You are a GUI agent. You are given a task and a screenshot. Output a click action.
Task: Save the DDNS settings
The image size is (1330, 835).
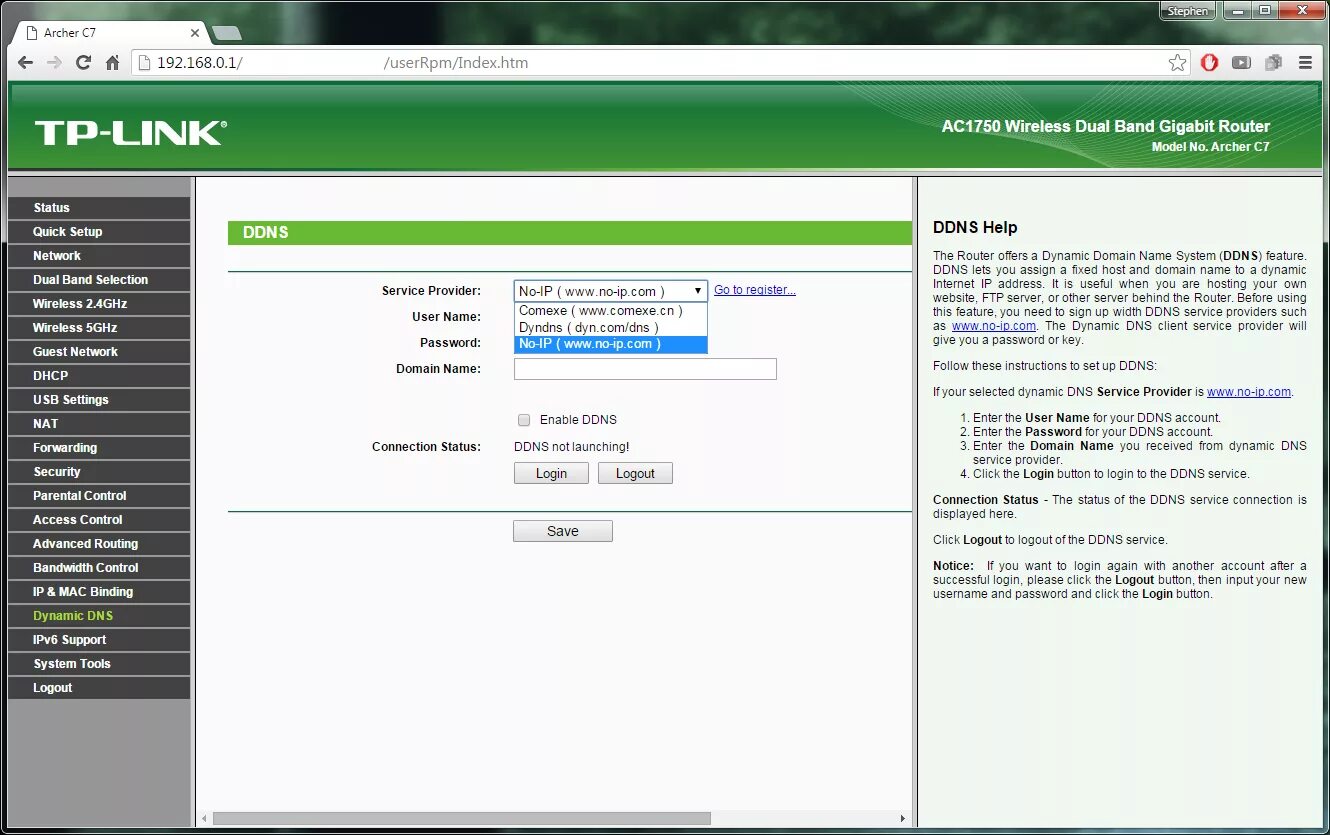tap(563, 531)
